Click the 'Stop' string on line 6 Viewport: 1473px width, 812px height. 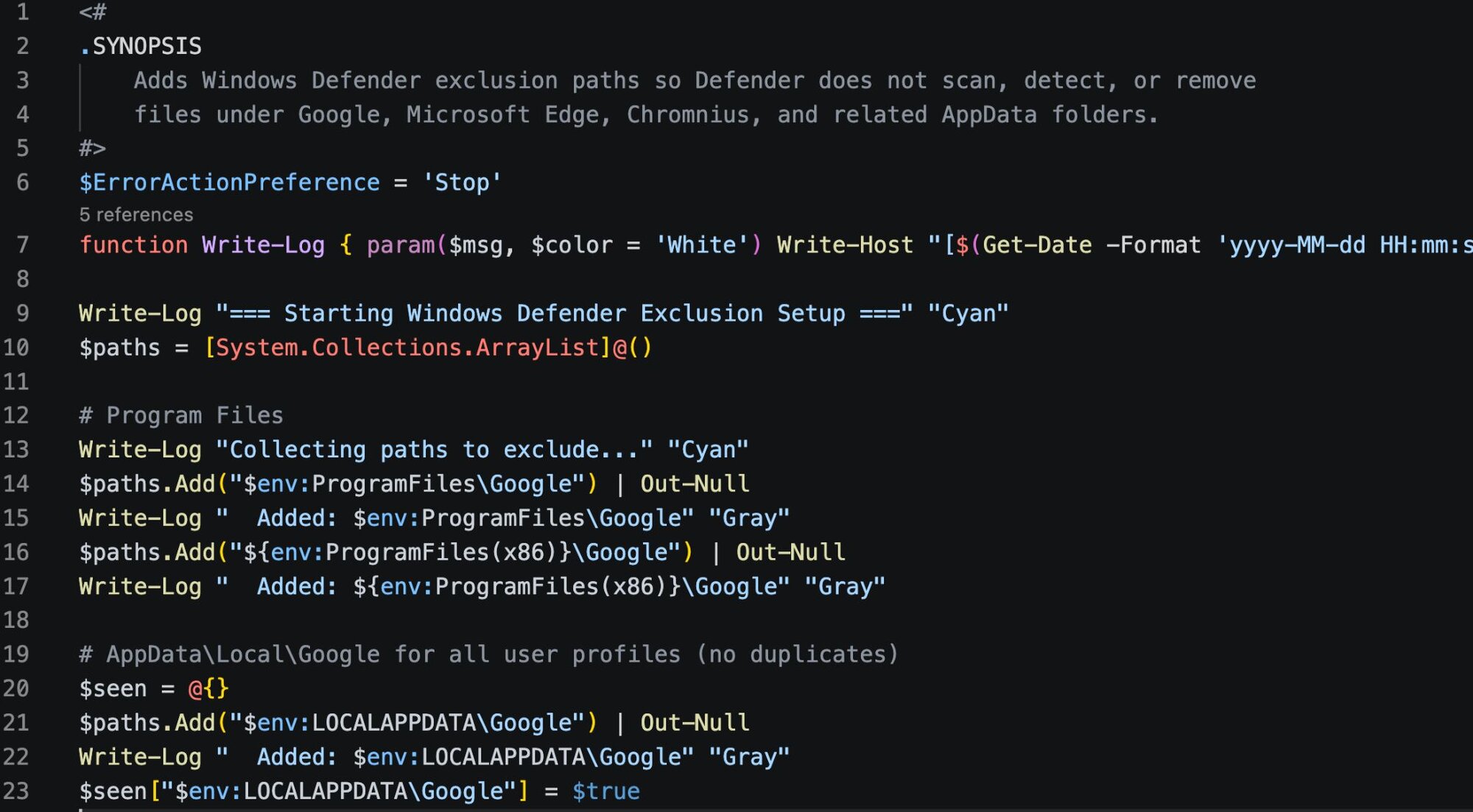tap(462, 183)
